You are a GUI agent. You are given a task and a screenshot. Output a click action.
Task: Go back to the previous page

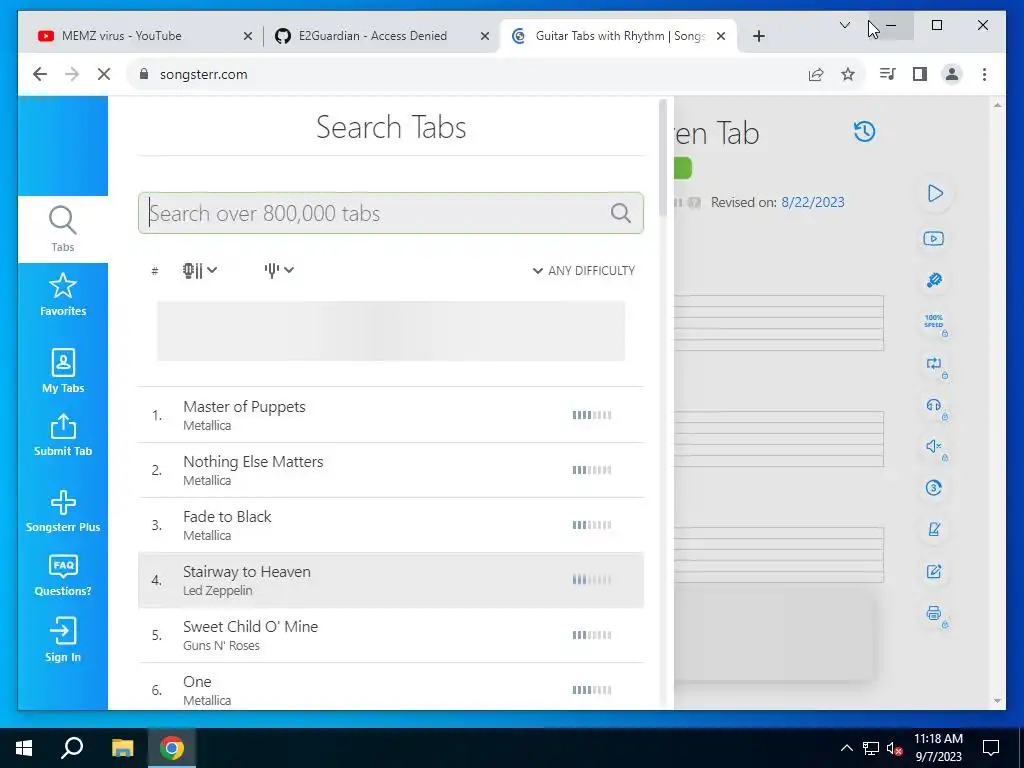[x=40, y=74]
